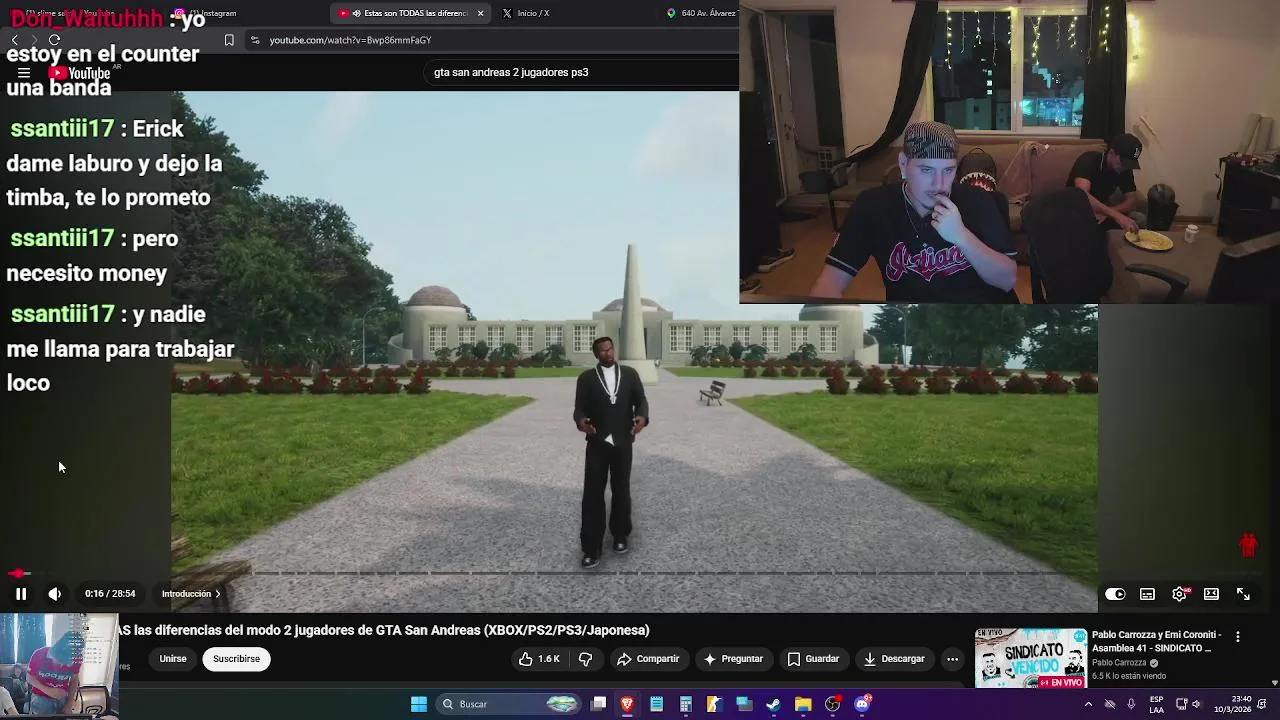1280x720 pixels.
Task: Switch to theater mode
Action: (1211, 594)
